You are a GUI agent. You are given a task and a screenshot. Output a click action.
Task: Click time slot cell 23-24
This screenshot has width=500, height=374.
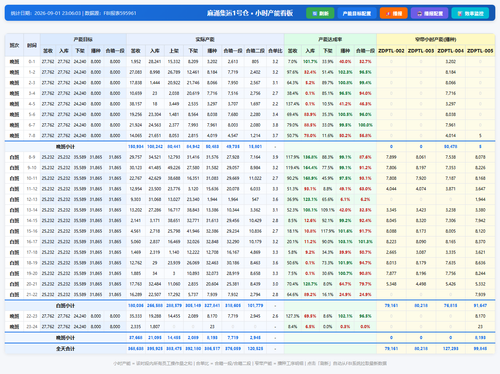tap(32, 327)
